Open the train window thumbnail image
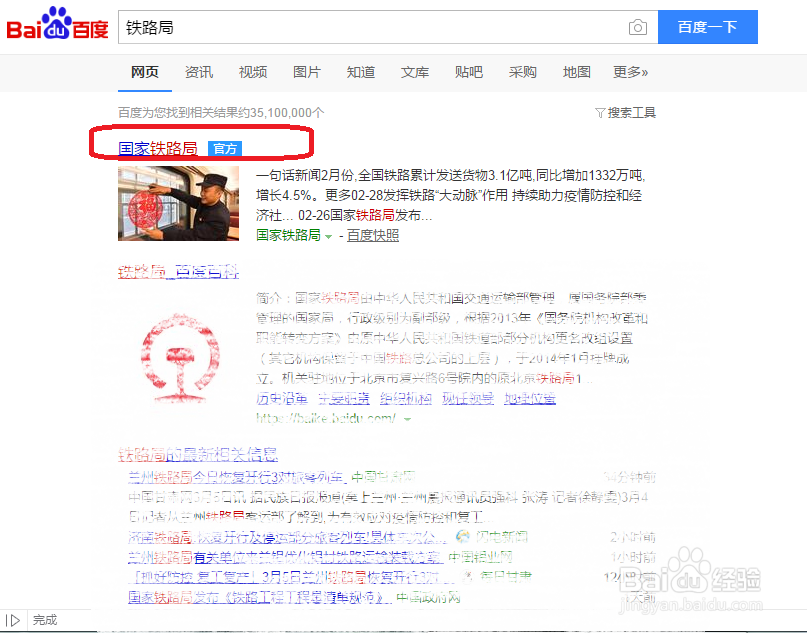 pos(179,203)
